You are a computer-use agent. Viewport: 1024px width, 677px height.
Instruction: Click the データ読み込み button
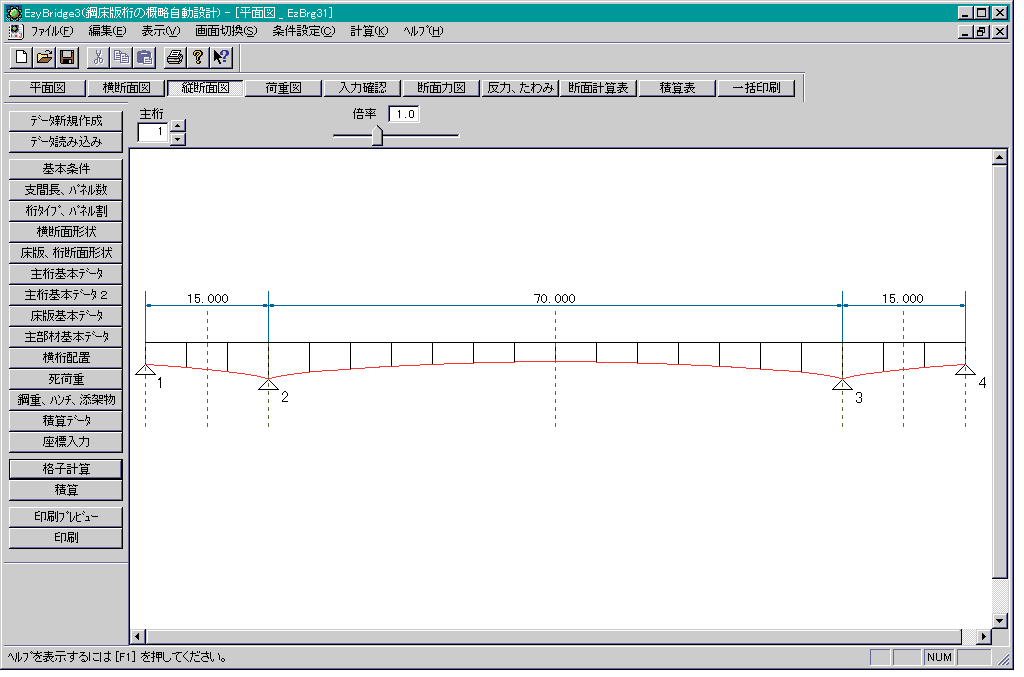[x=66, y=142]
